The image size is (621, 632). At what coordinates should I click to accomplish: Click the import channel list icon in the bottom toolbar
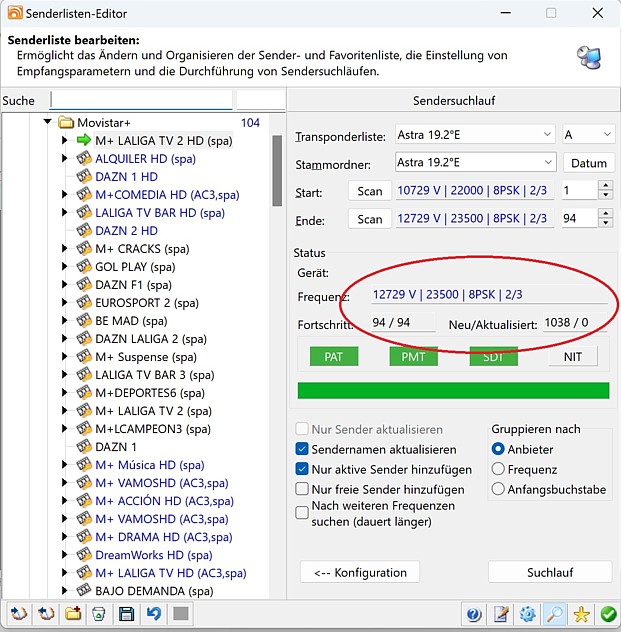[x=18, y=614]
